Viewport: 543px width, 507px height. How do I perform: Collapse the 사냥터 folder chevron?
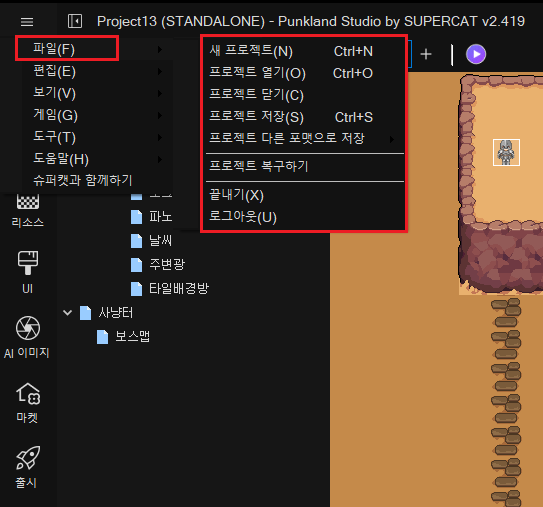coord(68,313)
